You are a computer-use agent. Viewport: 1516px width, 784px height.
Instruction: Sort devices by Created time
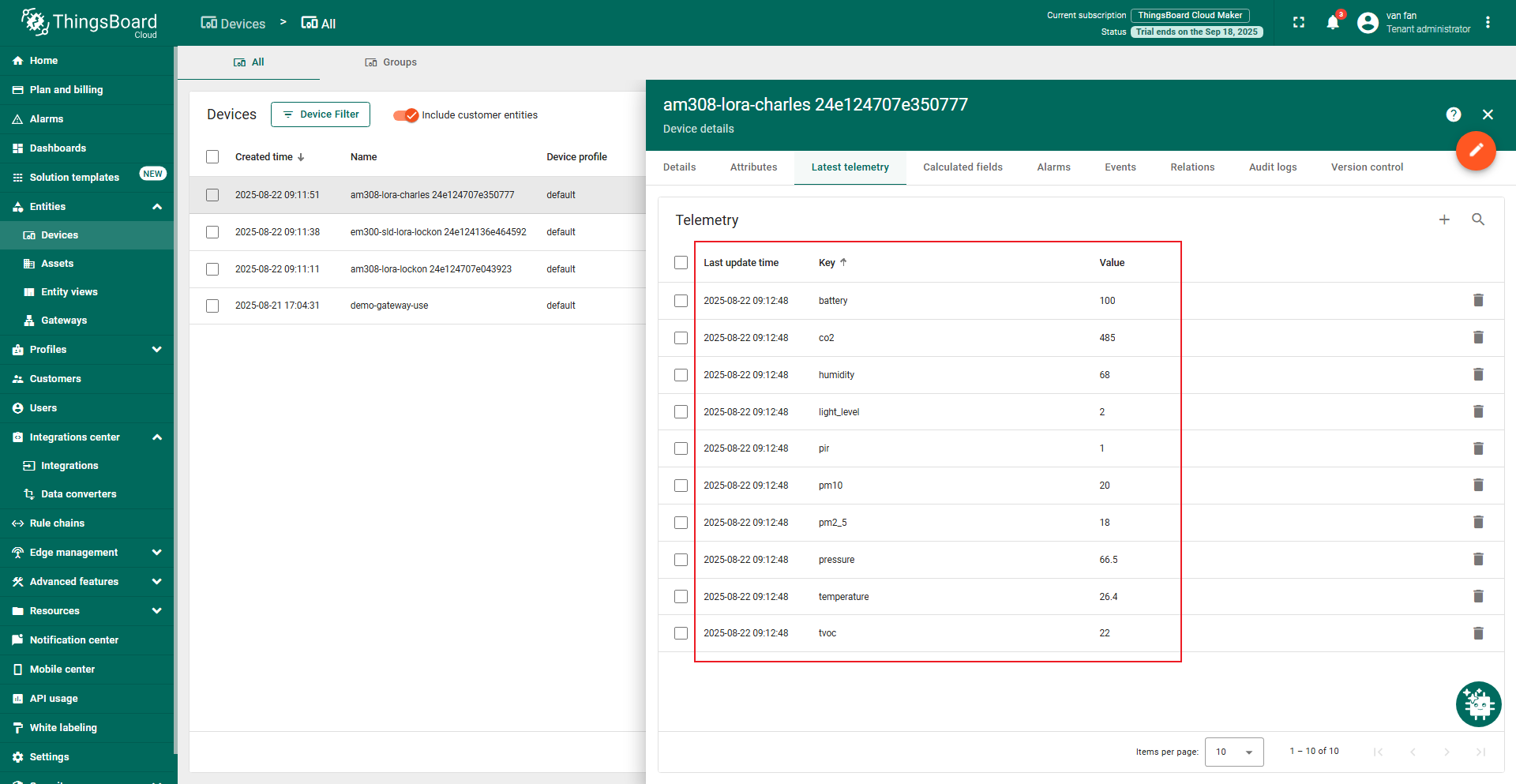269,157
